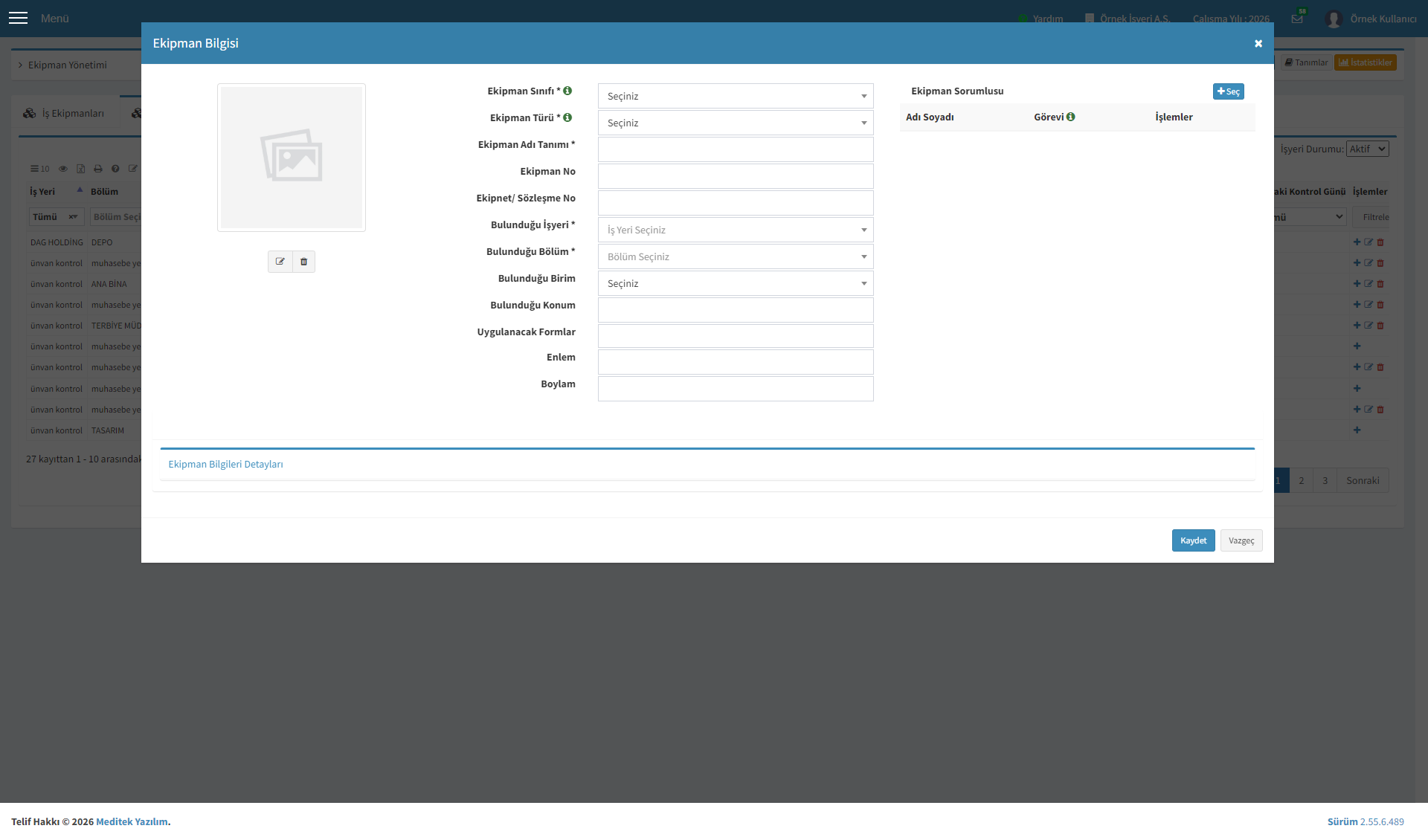Switch to Ekipman Bilgileri Detayları tab

click(x=225, y=464)
